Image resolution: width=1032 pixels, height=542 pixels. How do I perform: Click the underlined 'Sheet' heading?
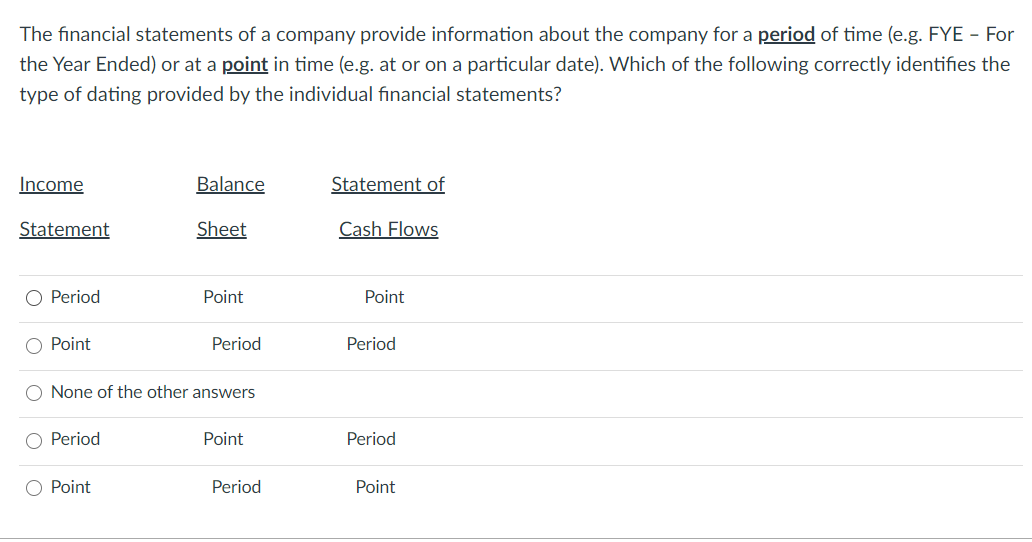point(221,229)
